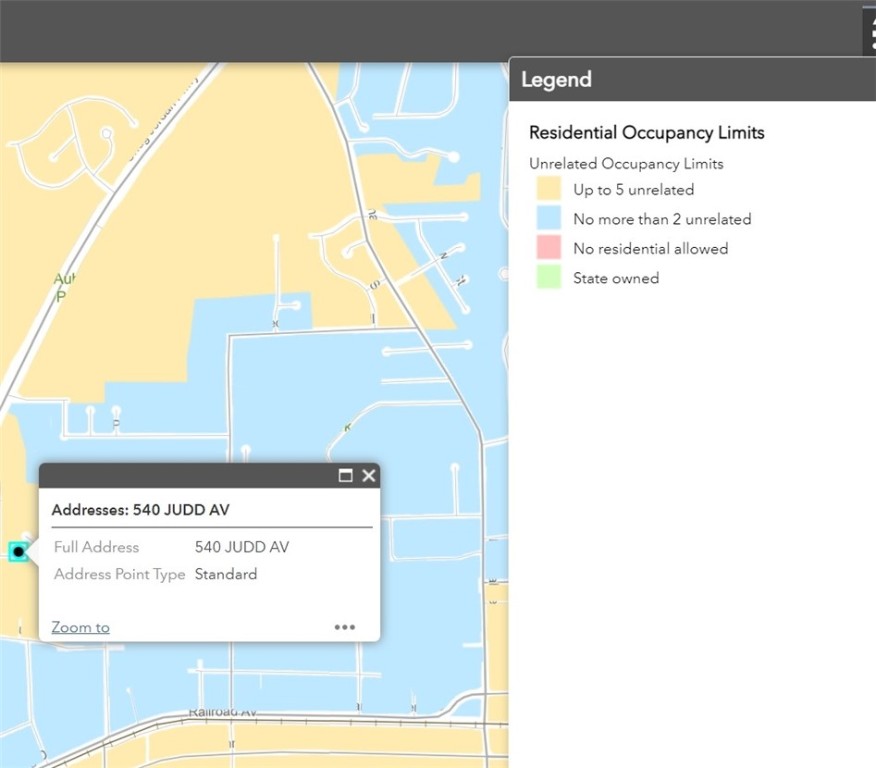Click the 'No residential allowed' legend label

click(650, 248)
